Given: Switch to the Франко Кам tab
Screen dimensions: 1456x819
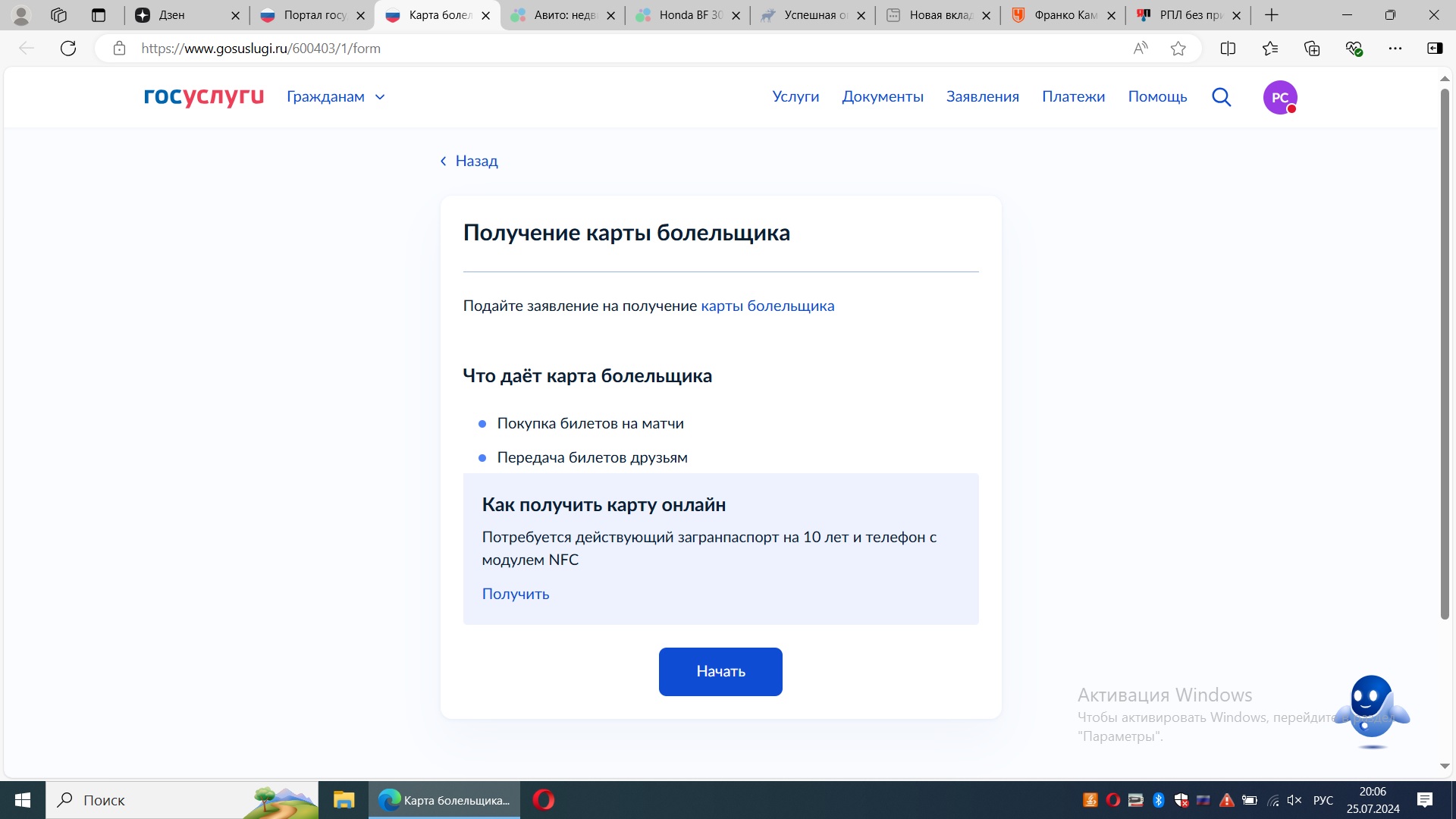Looking at the screenshot, I should [x=1062, y=15].
